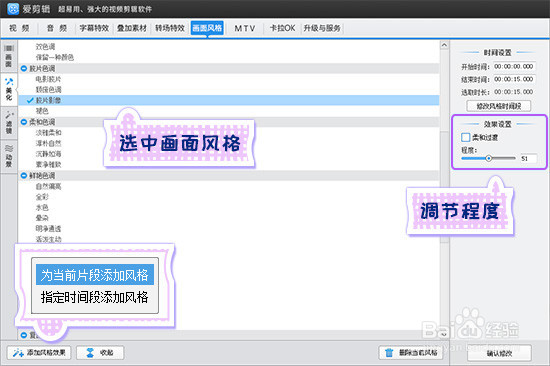Switch to the 美化 side tab
The image size is (550, 366).
point(9,89)
